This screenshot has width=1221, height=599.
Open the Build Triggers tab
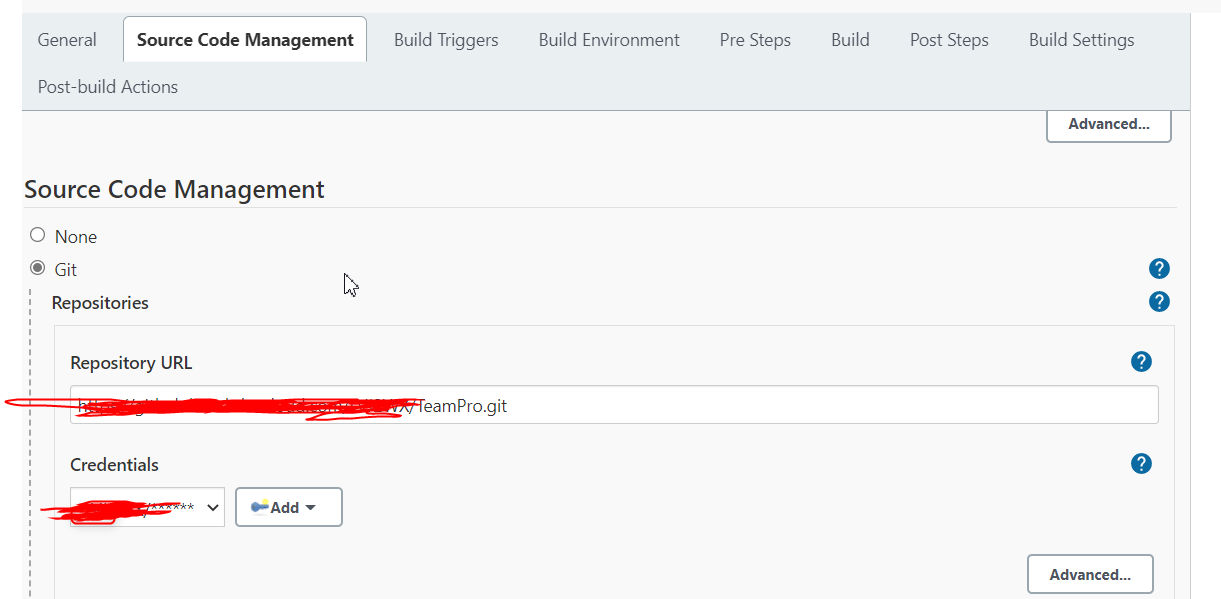pos(446,39)
